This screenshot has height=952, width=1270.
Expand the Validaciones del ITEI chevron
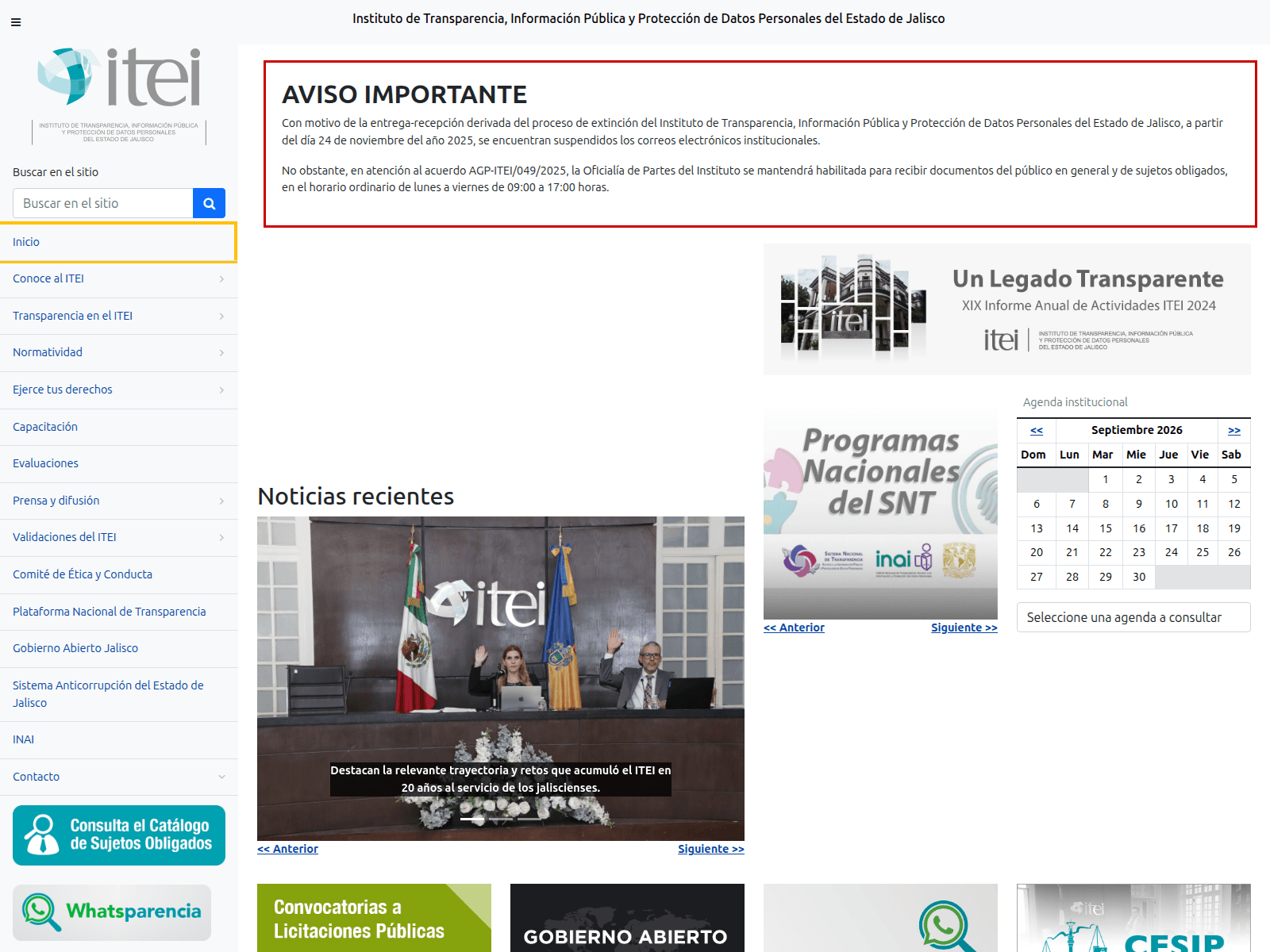(x=221, y=538)
